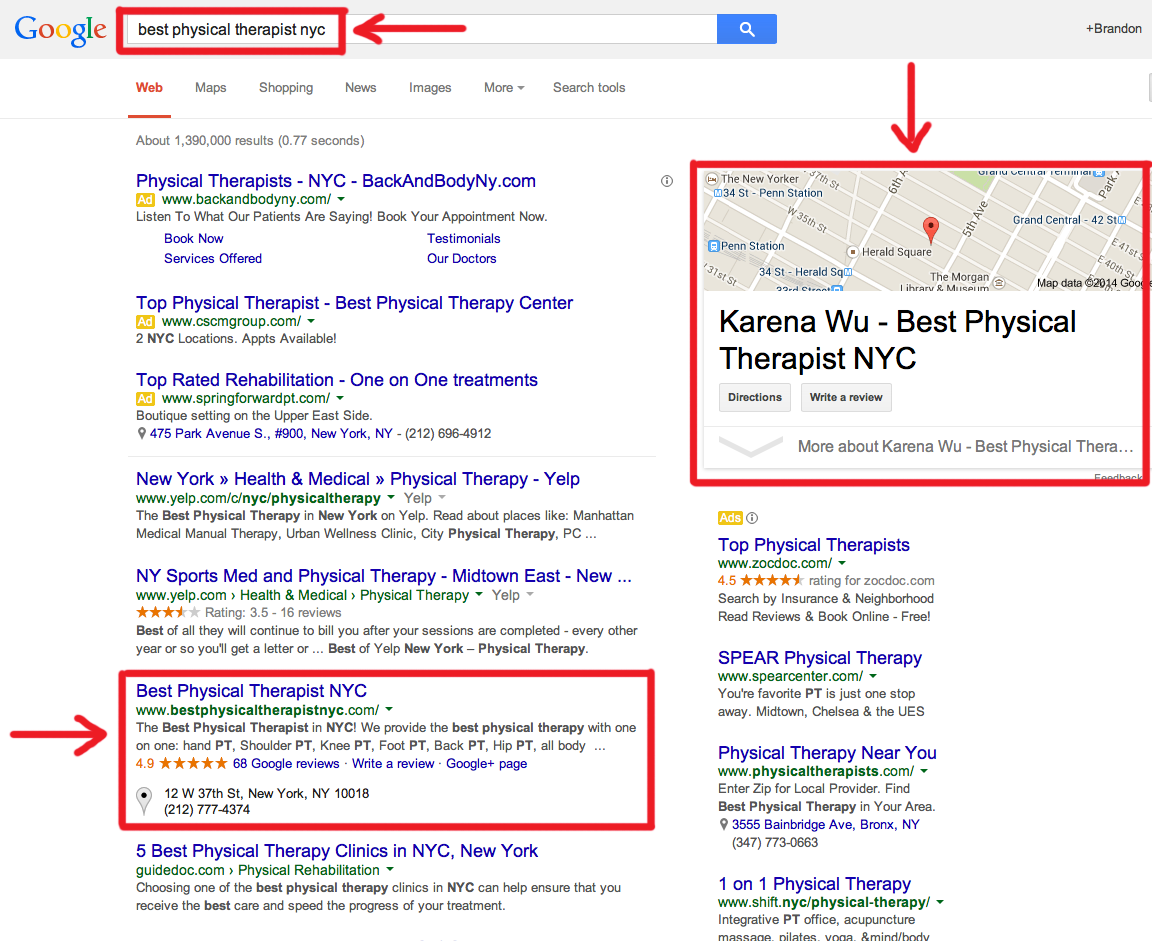Click the 4.9 star rating for Best Physical Therapist NYC
Screen dimensions: 1152x941
coord(193,763)
